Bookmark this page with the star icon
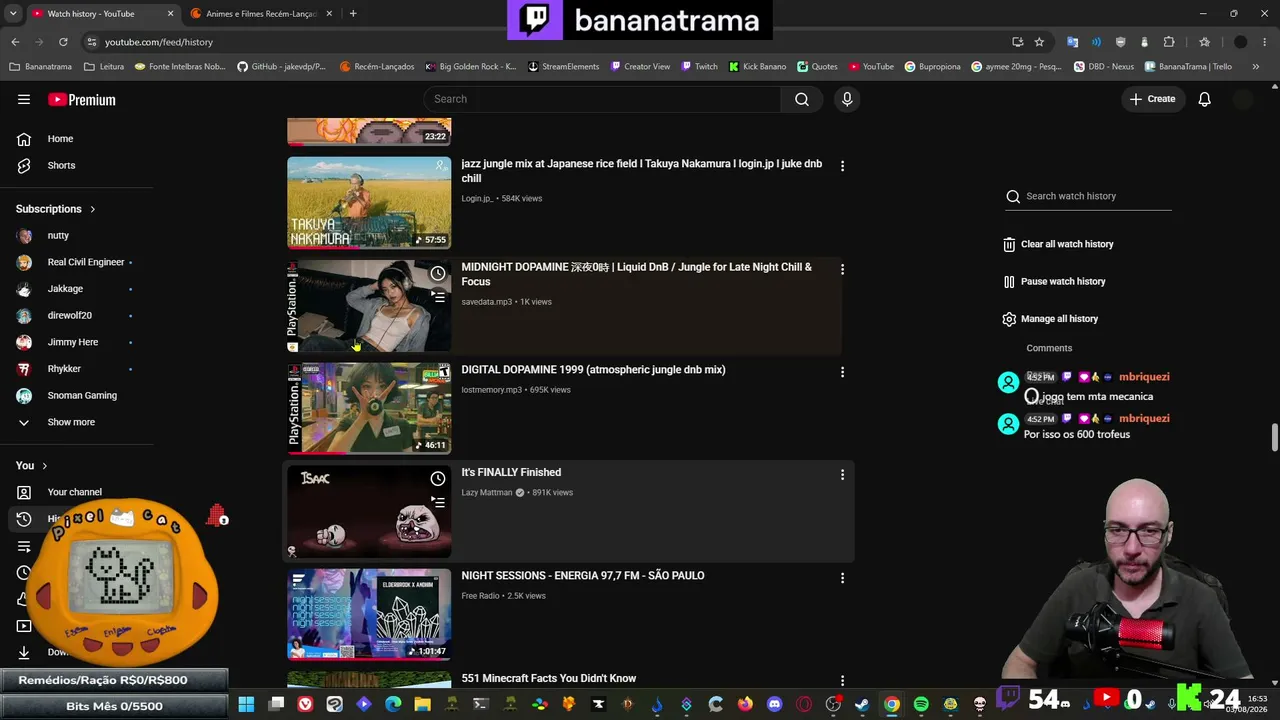The image size is (1280, 720). coord(1039,42)
